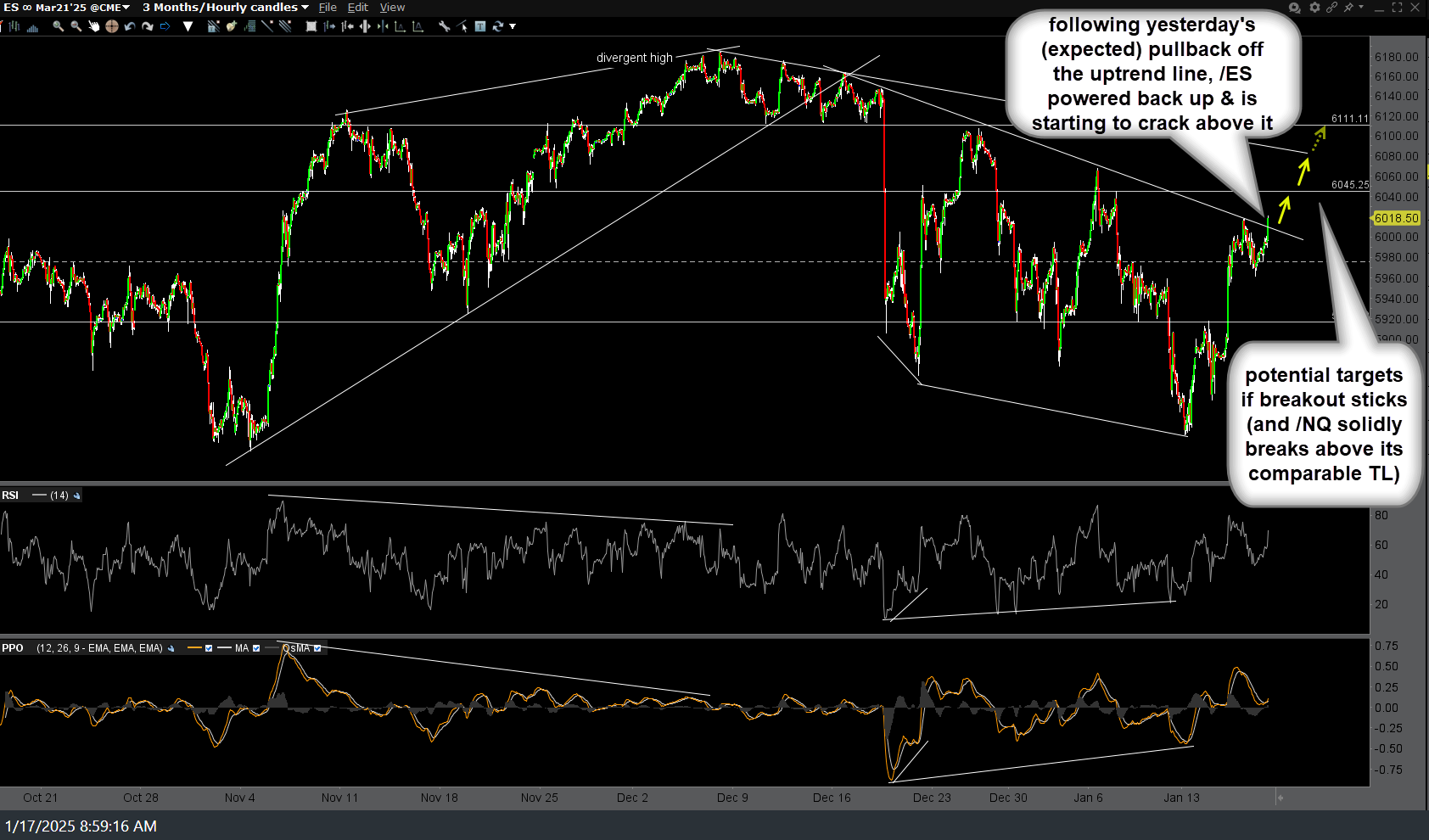Open the View menu

tap(392, 7)
